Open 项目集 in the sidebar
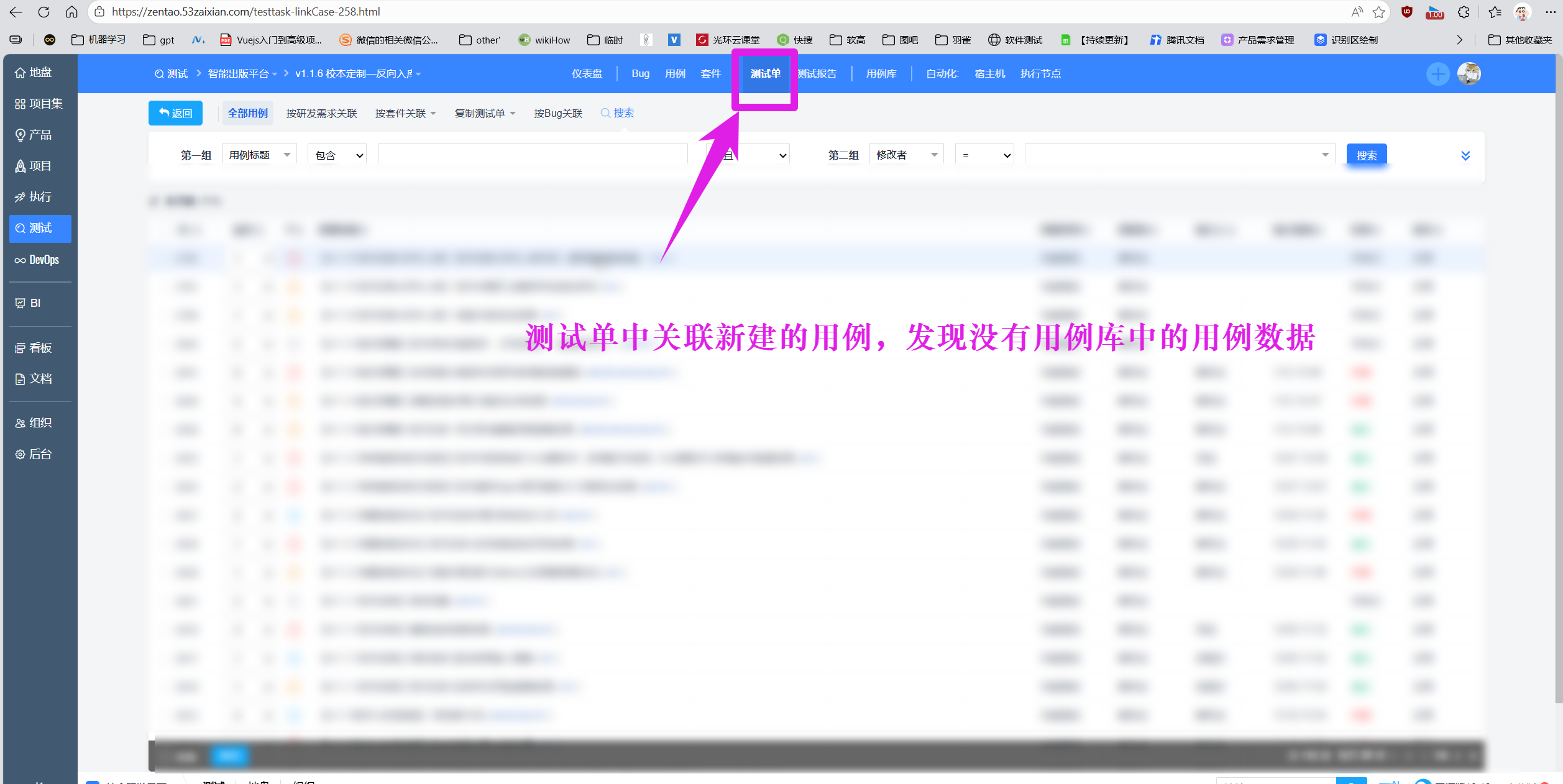 39,104
